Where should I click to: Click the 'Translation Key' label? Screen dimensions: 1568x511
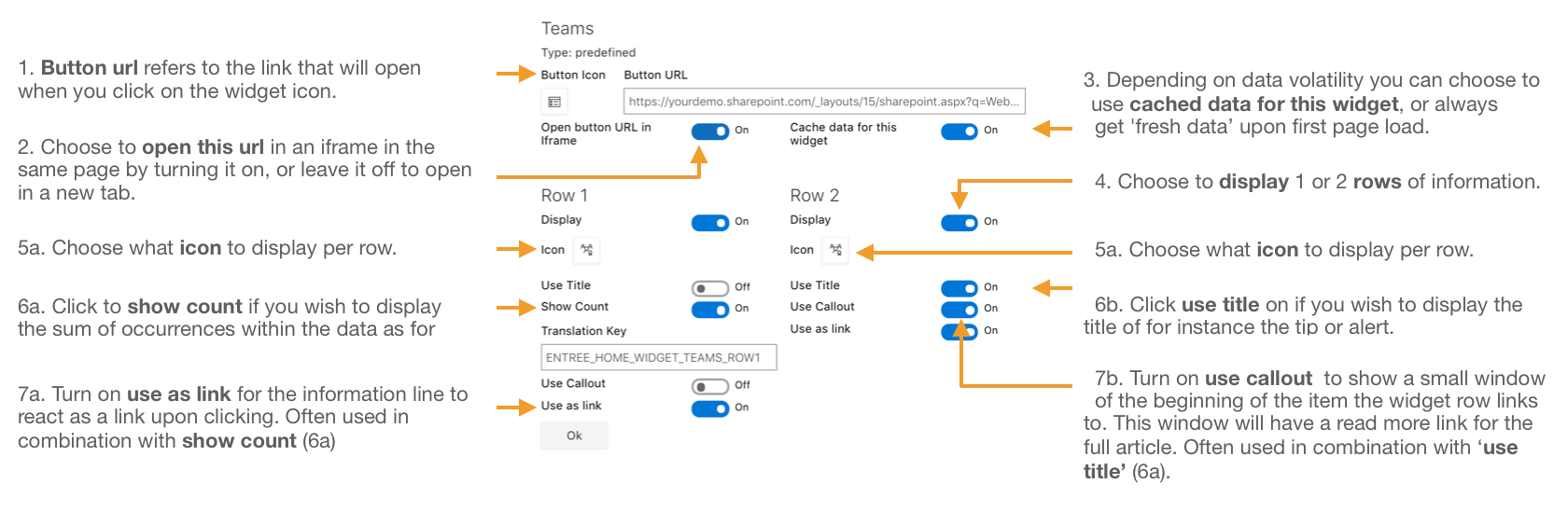click(584, 331)
